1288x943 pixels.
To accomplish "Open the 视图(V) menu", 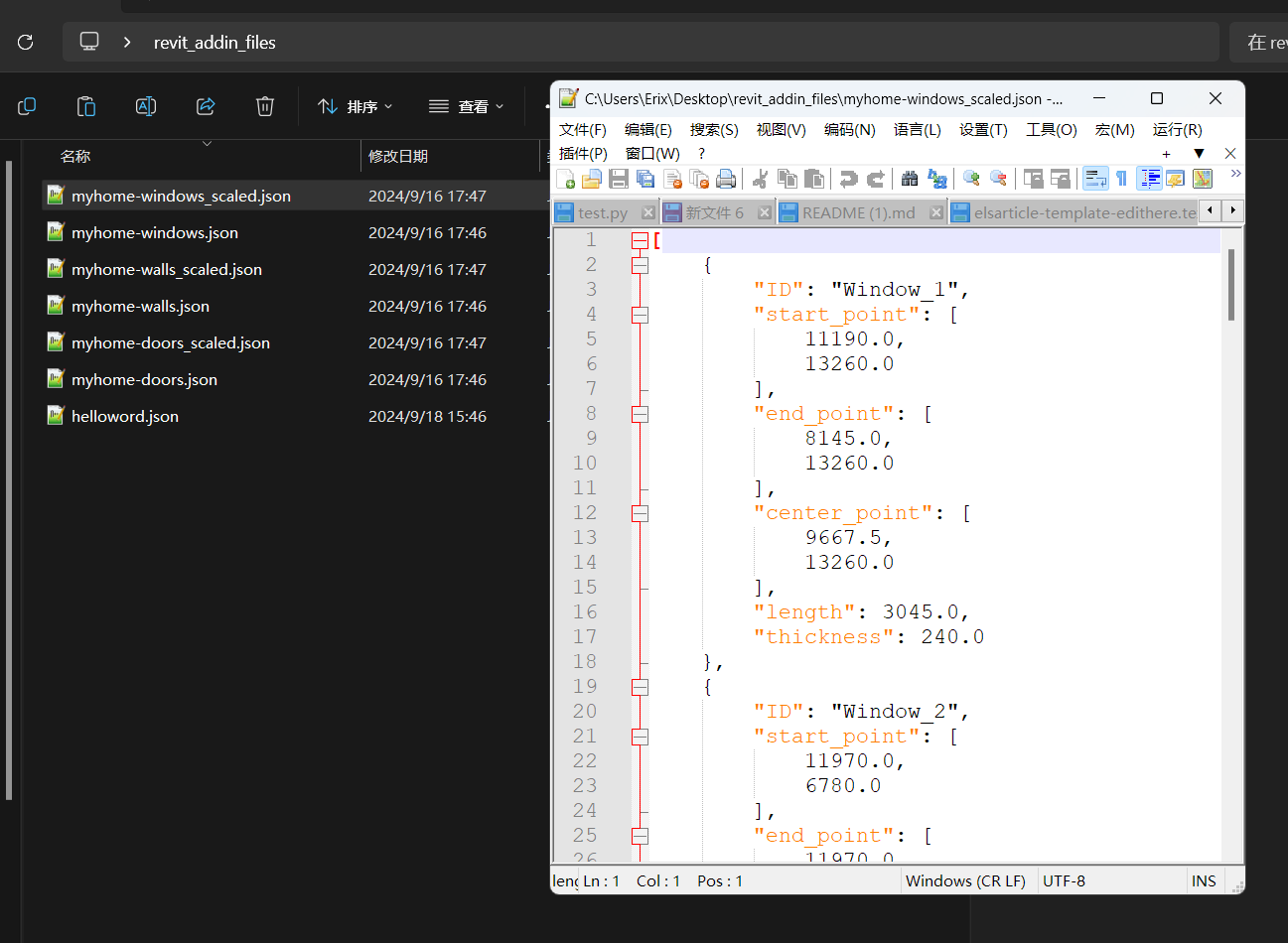I will pos(781,130).
